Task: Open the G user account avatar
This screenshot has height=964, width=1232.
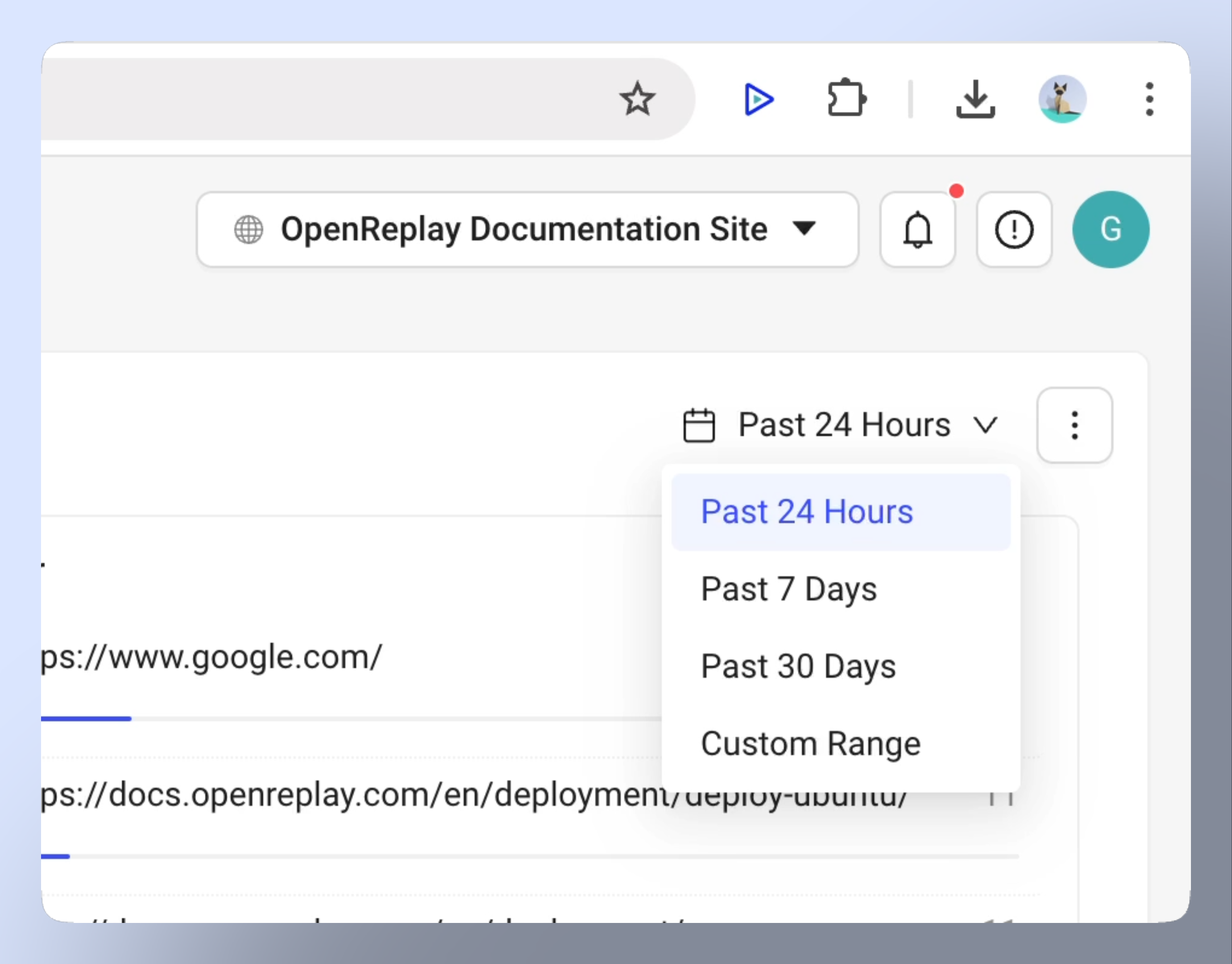Action: point(1111,229)
